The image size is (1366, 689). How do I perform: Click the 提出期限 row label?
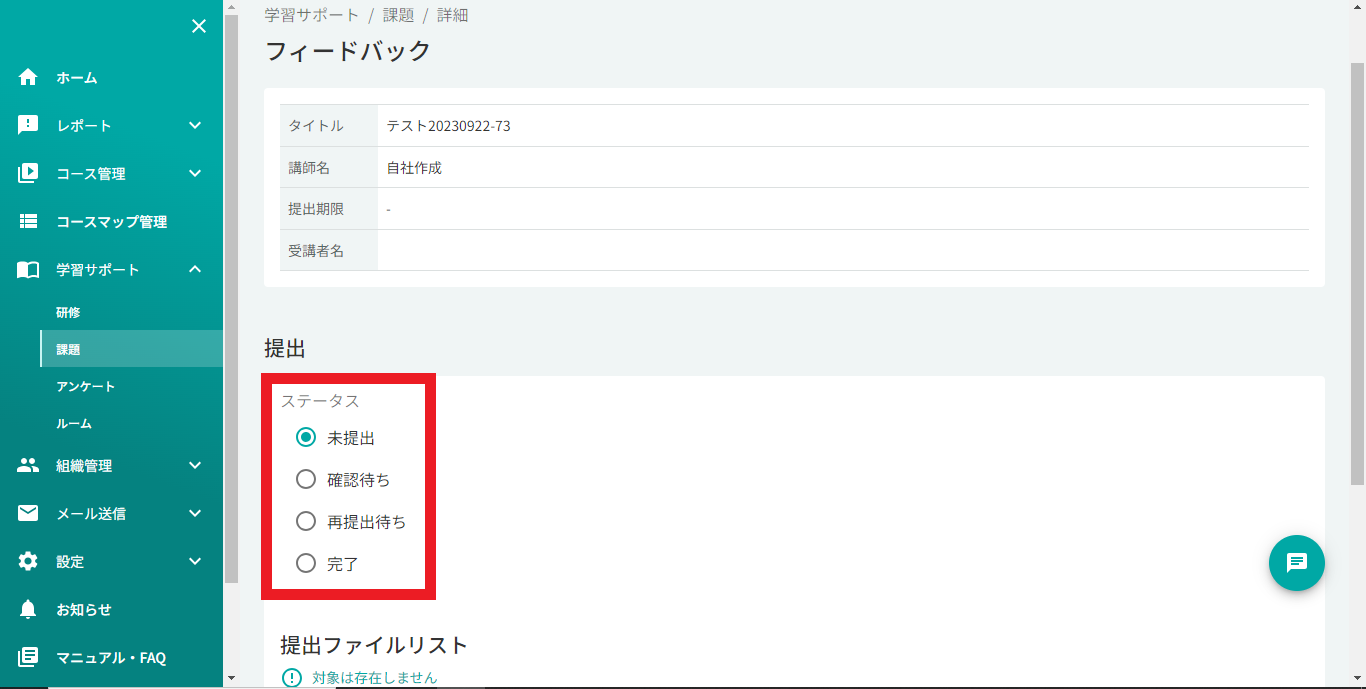[316, 209]
